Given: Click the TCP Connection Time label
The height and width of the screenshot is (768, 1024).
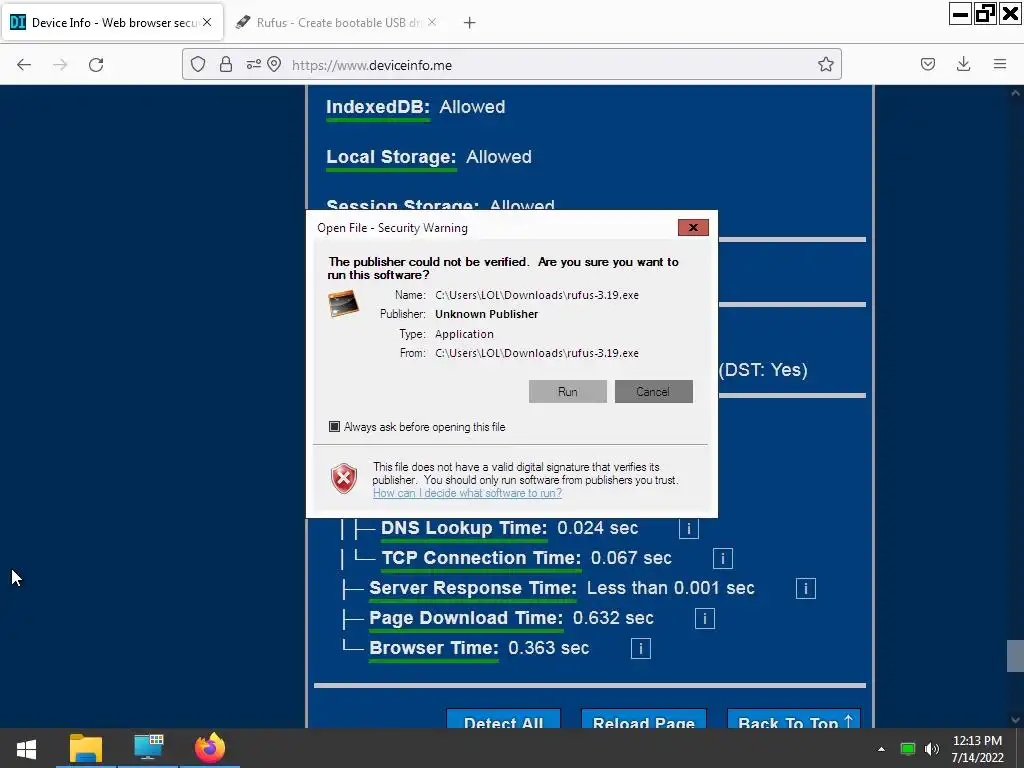Looking at the screenshot, I should coord(481,558).
